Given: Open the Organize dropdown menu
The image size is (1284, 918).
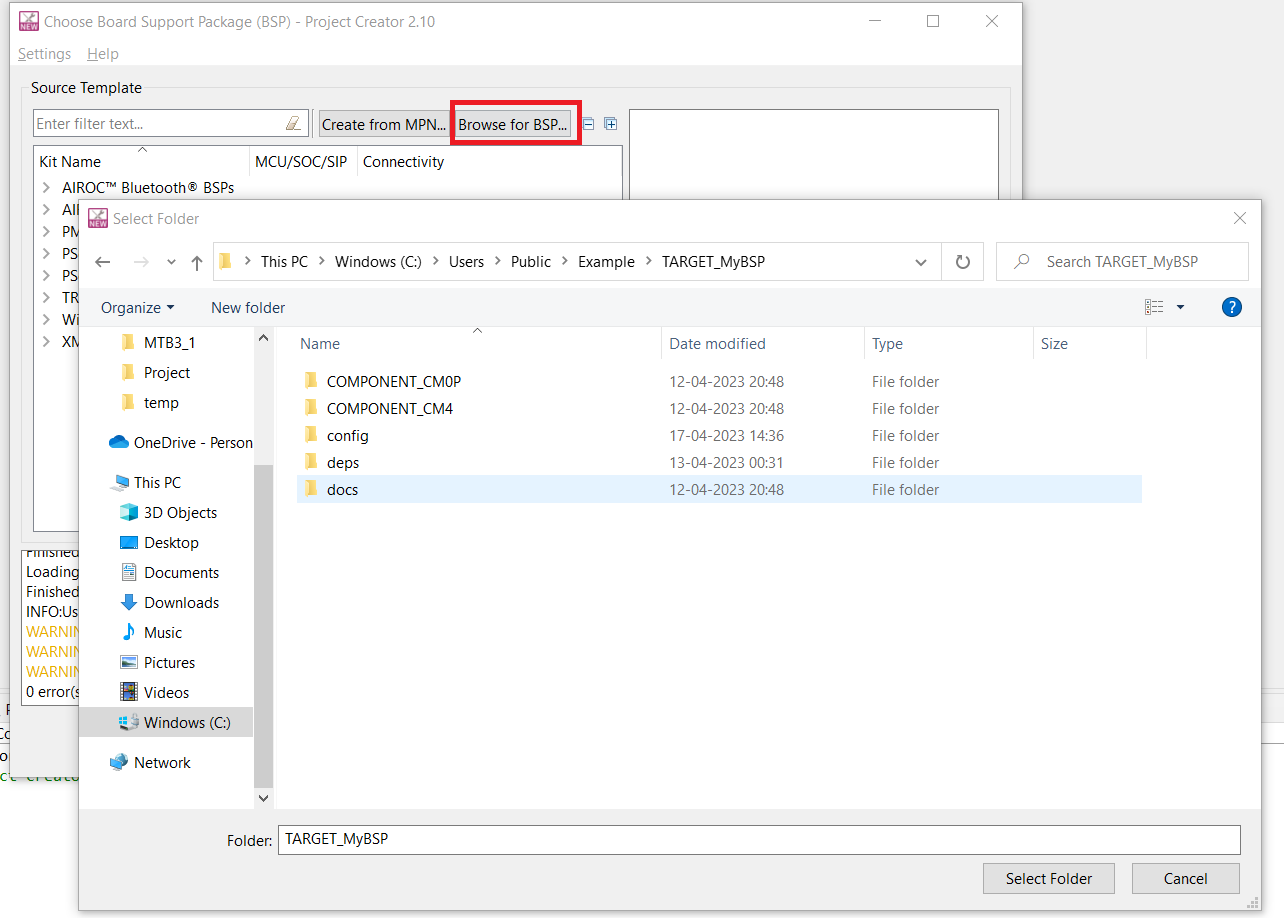Looking at the screenshot, I should point(137,307).
